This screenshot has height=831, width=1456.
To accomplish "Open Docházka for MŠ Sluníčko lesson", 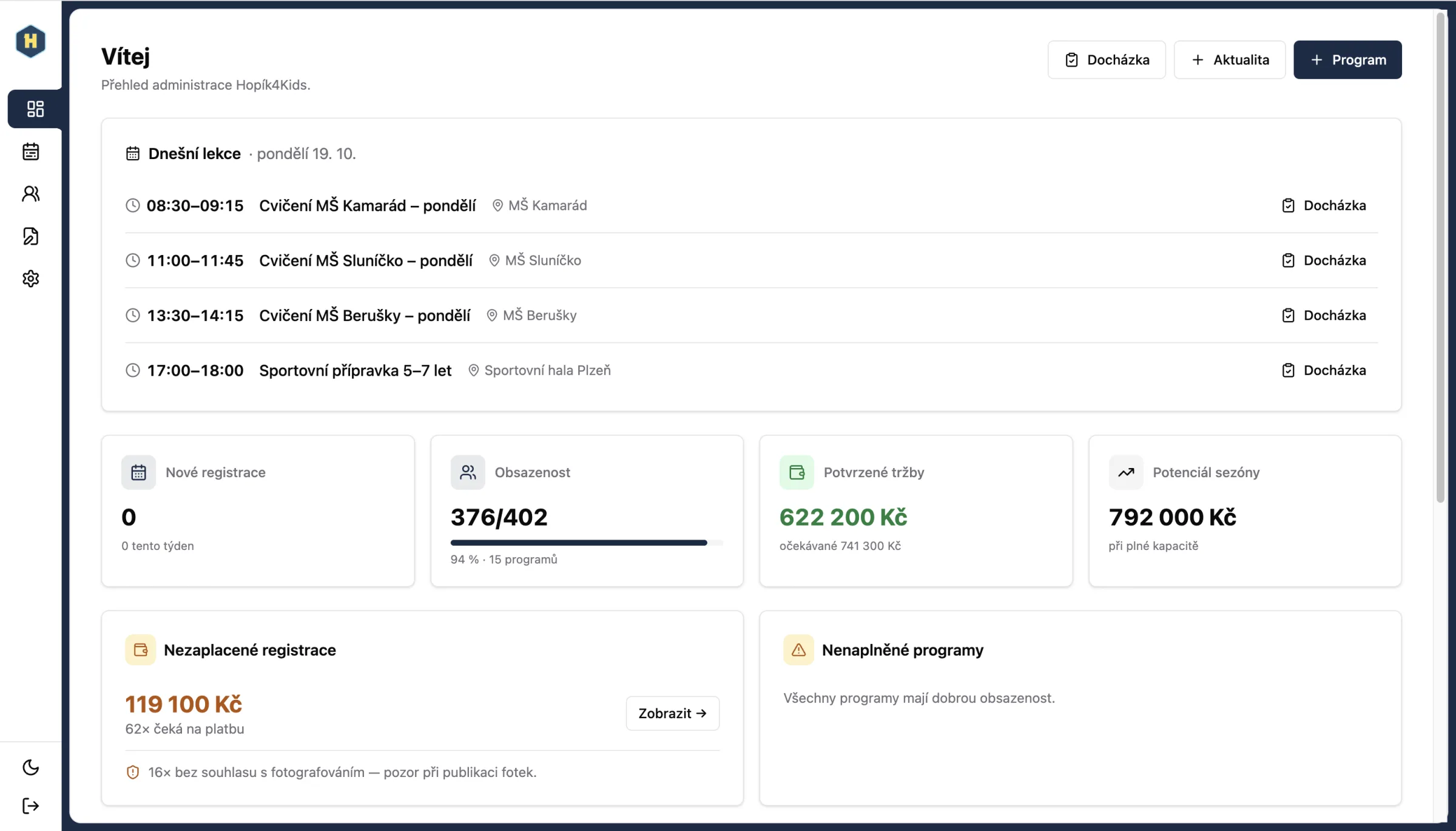I will [x=1324, y=260].
